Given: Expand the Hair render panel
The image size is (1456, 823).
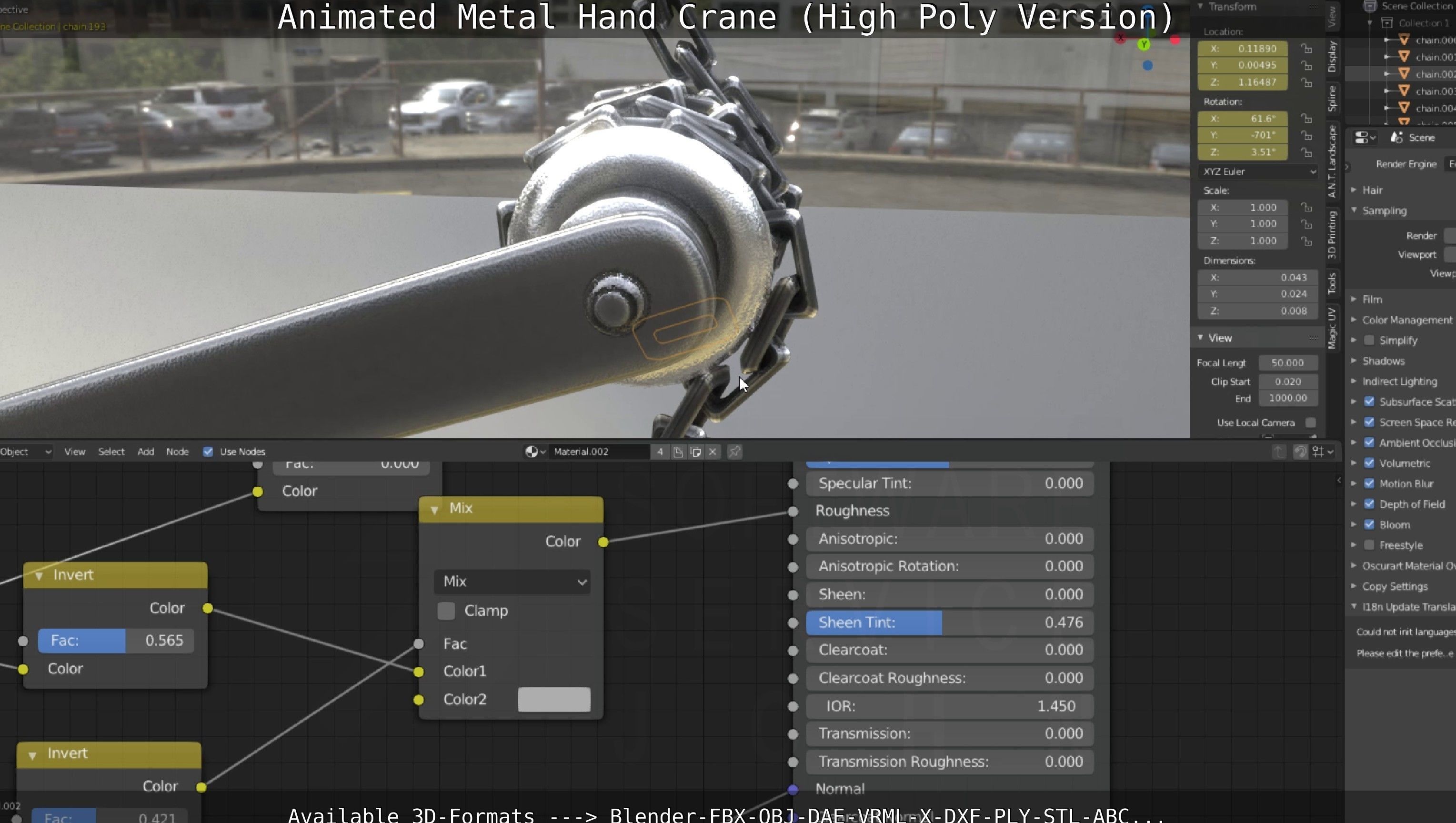Looking at the screenshot, I should pos(1354,190).
